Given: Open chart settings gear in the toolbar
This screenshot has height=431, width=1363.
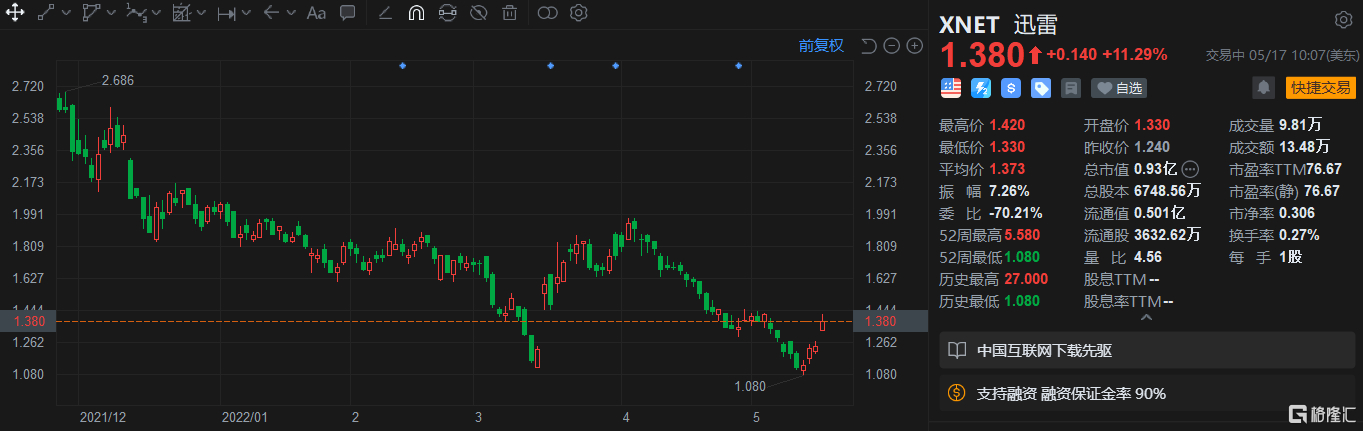Looking at the screenshot, I should [x=578, y=13].
